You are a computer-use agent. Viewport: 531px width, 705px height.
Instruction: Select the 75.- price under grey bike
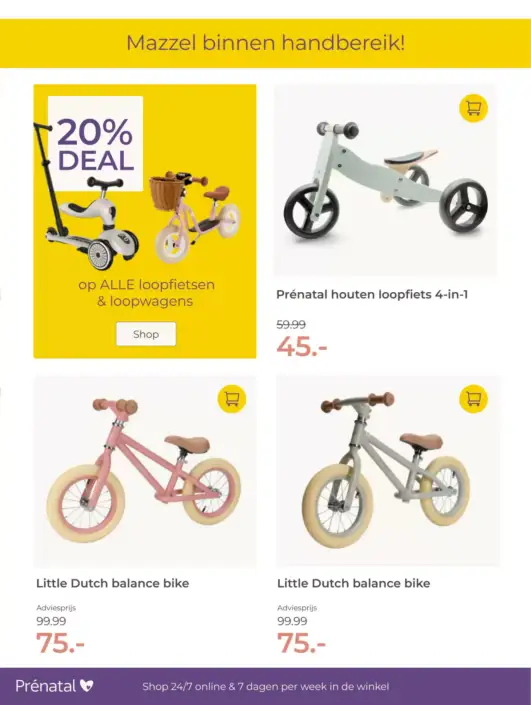(301, 643)
